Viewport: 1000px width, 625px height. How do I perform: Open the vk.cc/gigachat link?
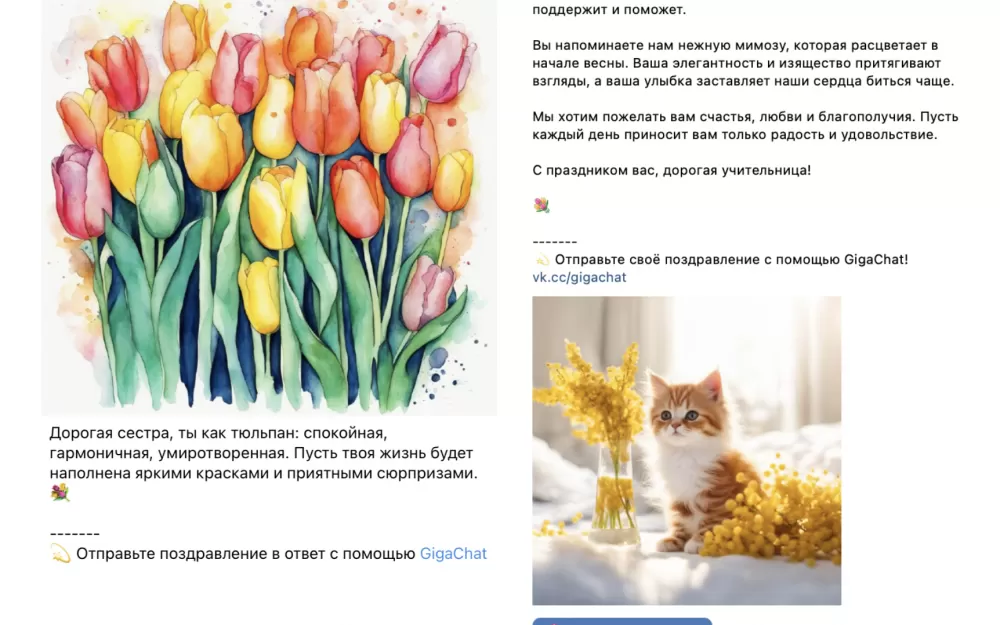579,277
